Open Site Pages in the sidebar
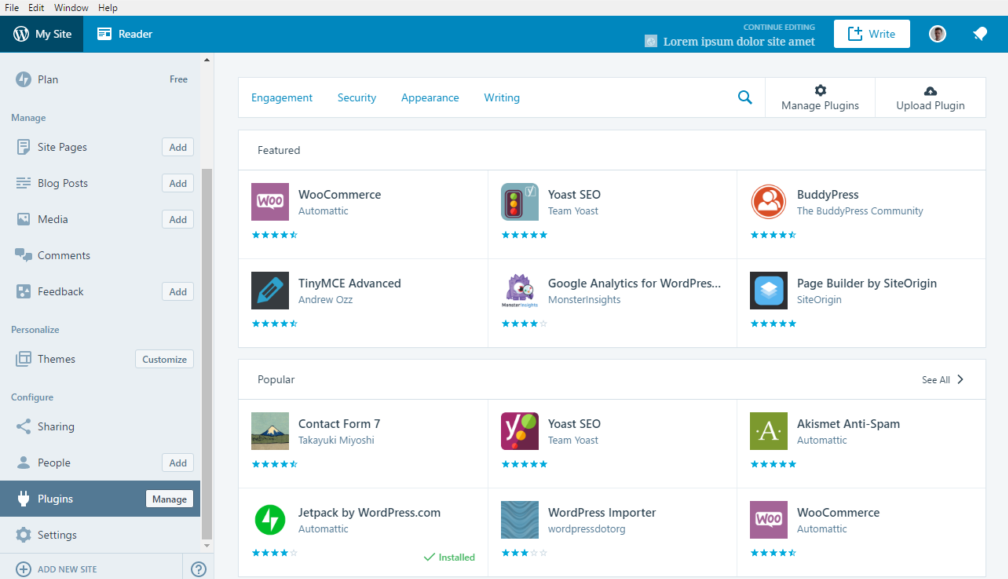Screen dimensions: 1008x579 tap(62, 147)
